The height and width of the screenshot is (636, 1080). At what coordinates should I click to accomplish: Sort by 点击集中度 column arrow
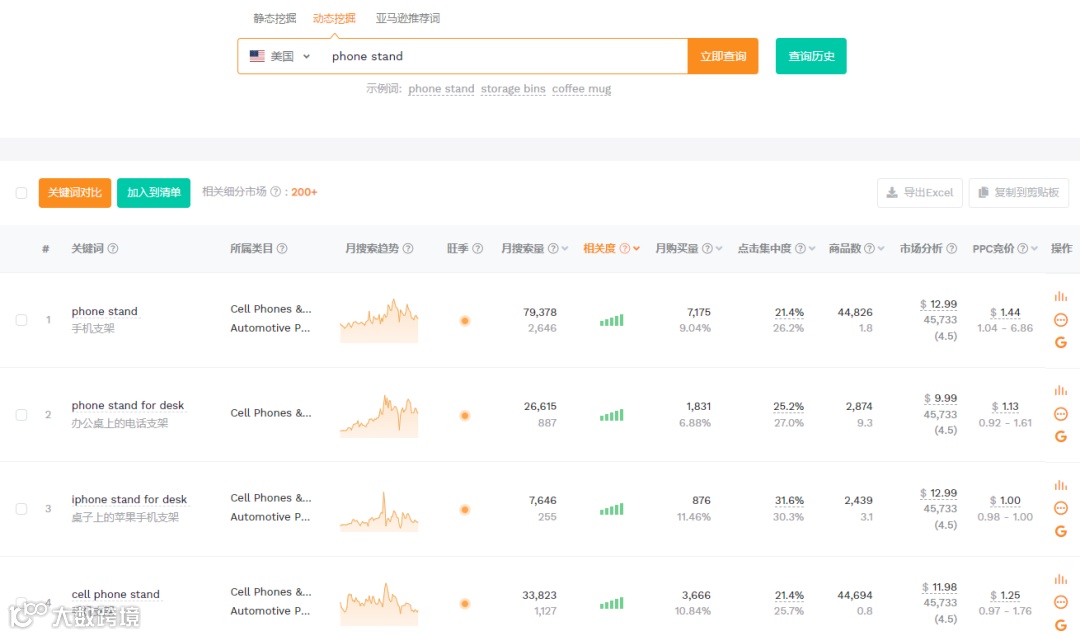[x=812, y=249]
